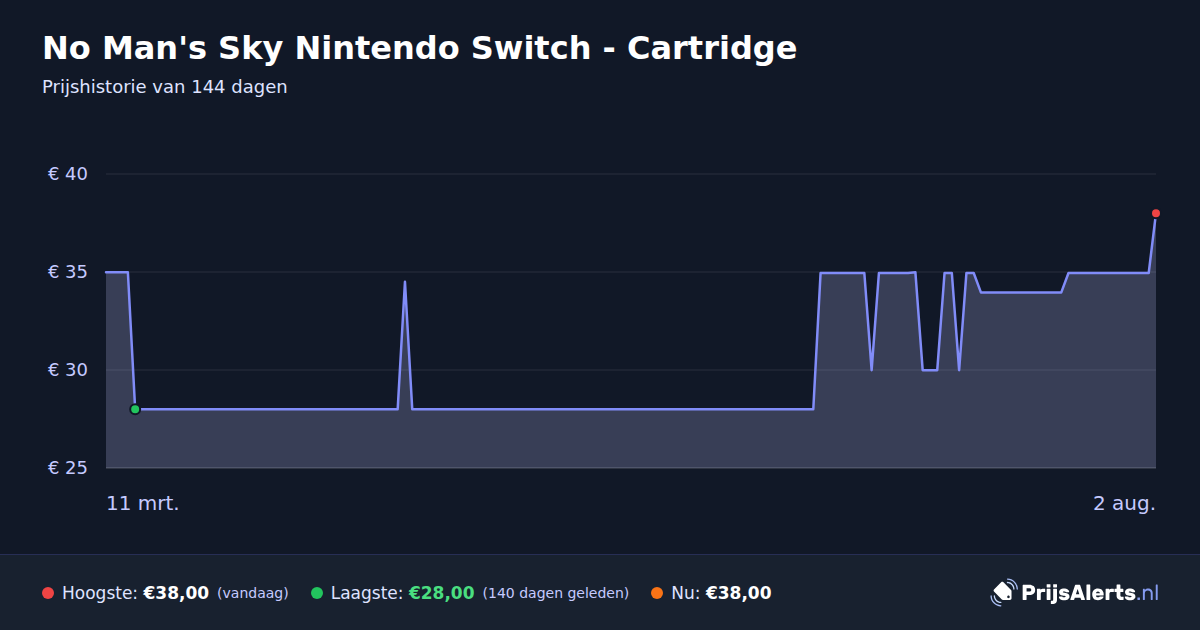The width and height of the screenshot is (1200, 630).
Task: Click the red Hoogste legend dot
Action: pos(48,593)
